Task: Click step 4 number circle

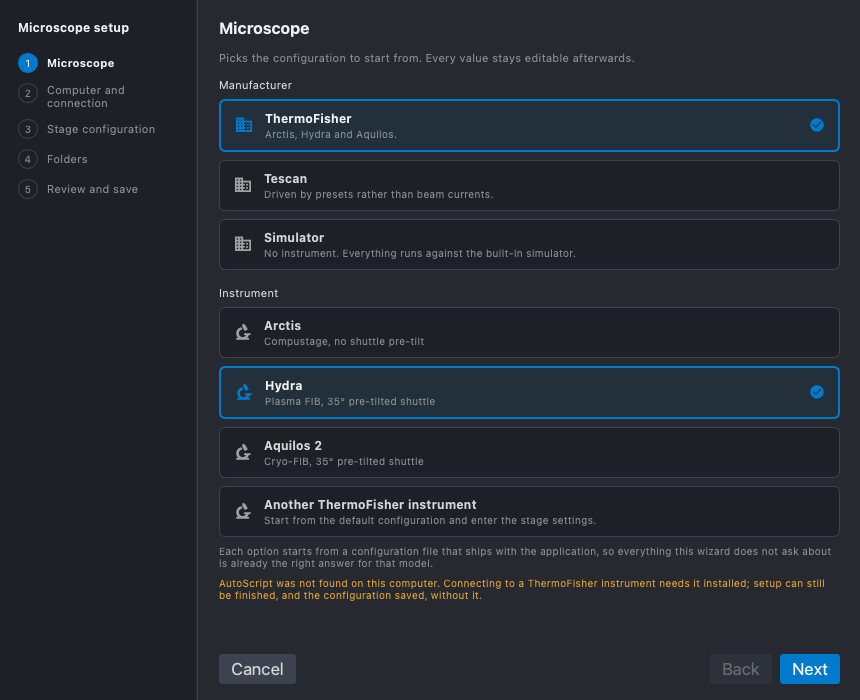Action: (28, 159)
